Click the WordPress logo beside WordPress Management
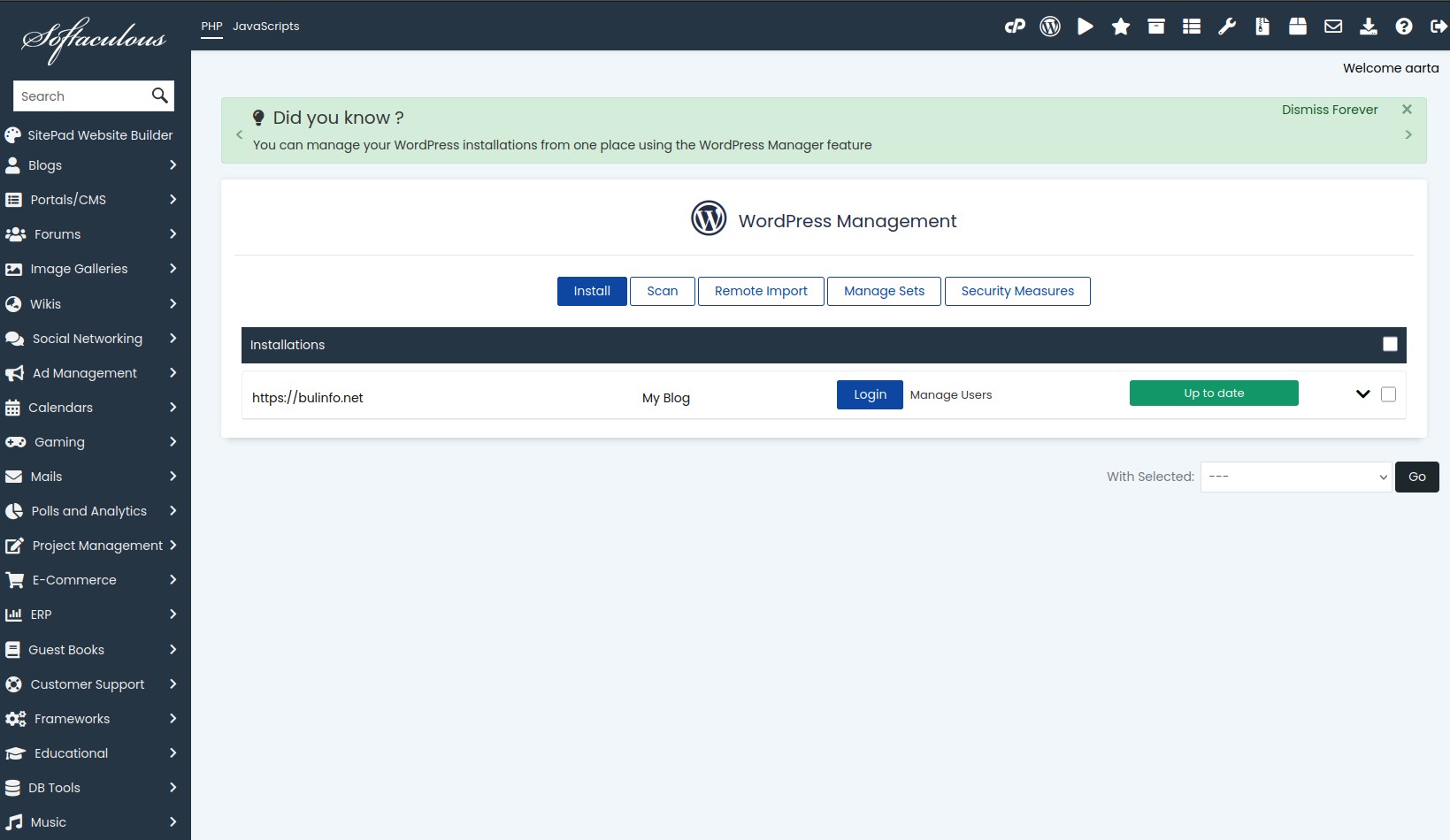Screen dimensions: 1450x840 [709, 218]
